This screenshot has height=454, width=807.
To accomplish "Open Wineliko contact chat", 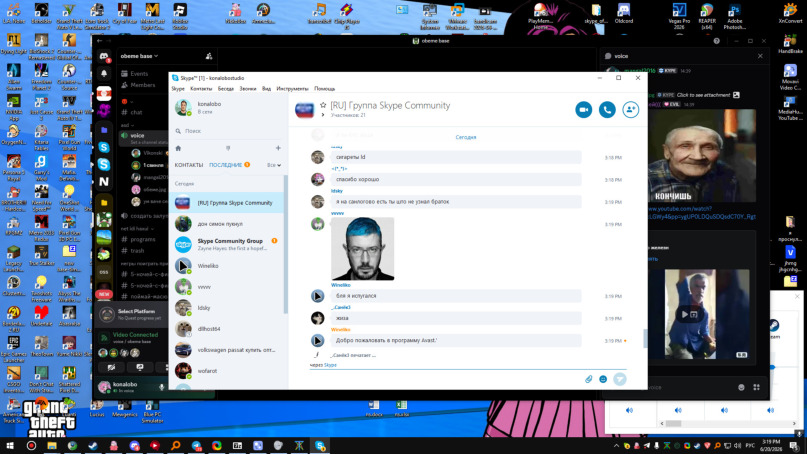I will pos(227,266).
